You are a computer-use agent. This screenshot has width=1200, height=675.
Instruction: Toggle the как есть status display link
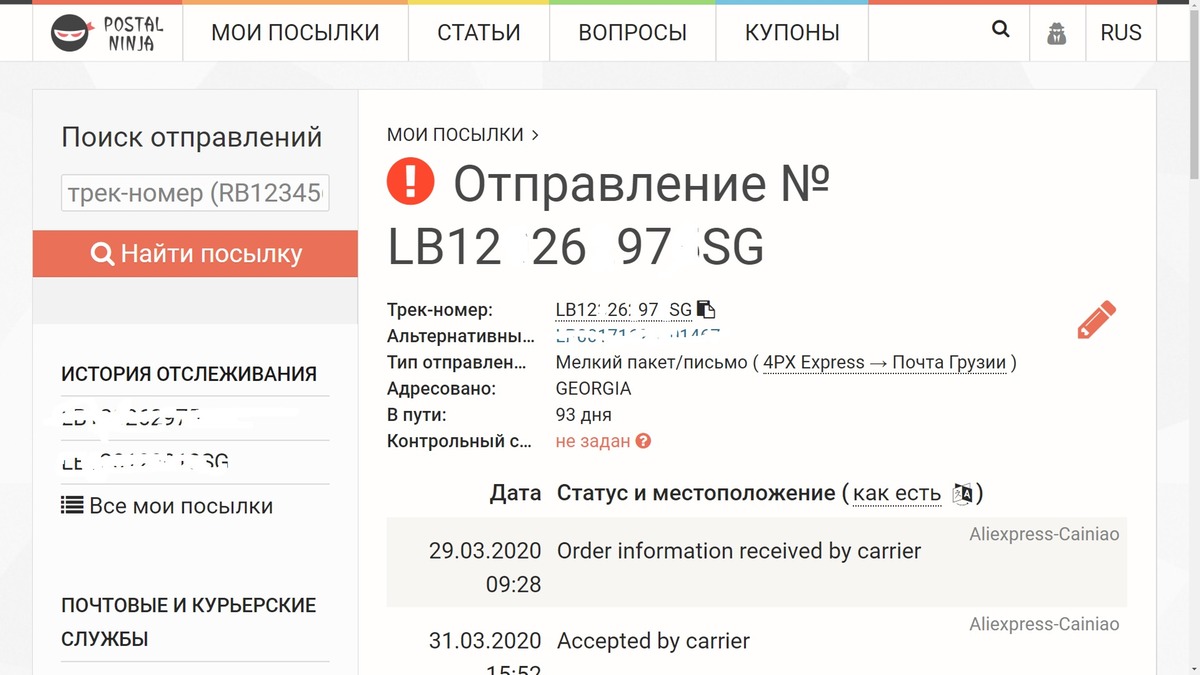pyautogui.click(x=897, y=493)
